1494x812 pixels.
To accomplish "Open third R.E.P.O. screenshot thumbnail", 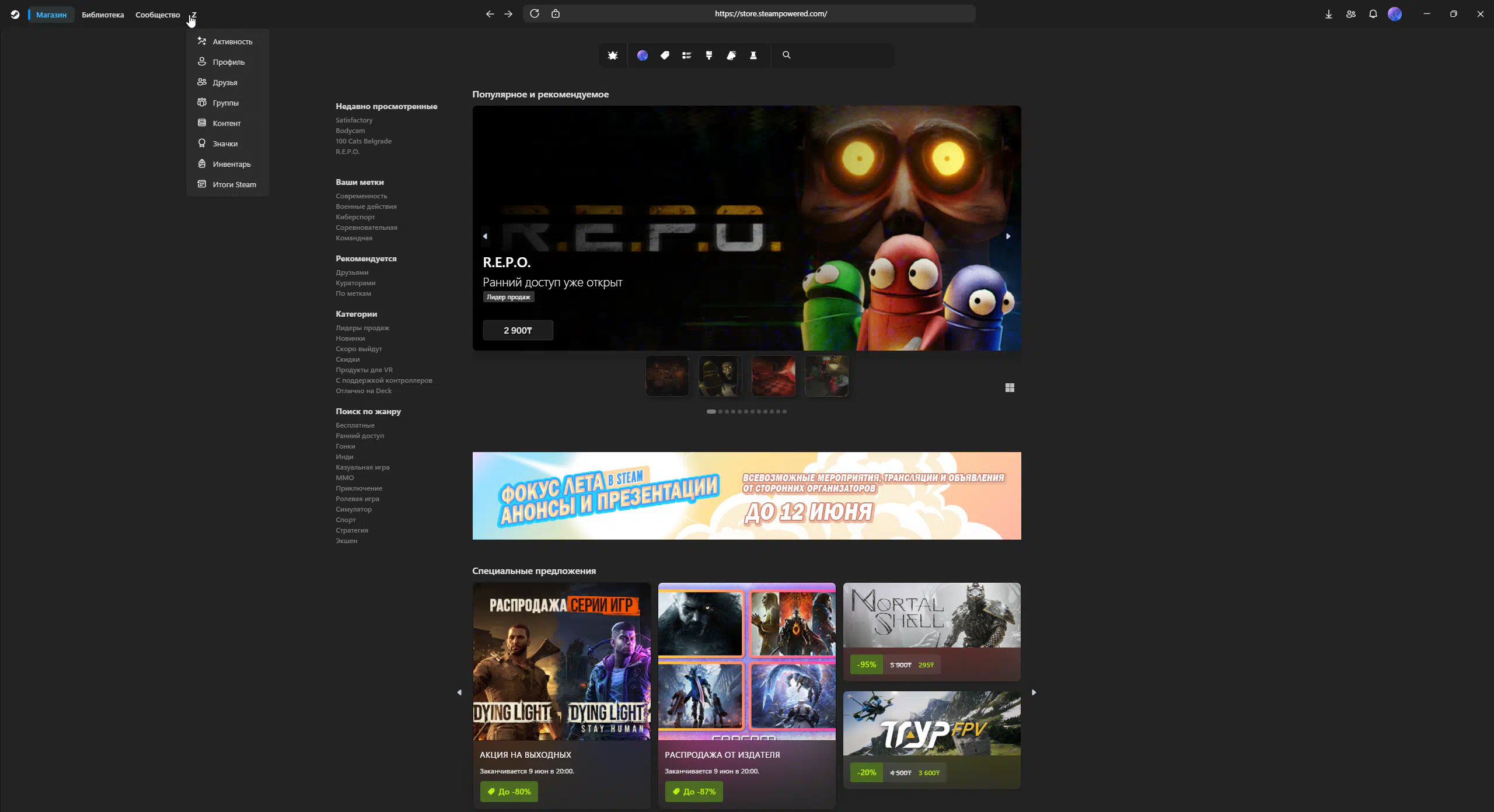I will 773,376.
